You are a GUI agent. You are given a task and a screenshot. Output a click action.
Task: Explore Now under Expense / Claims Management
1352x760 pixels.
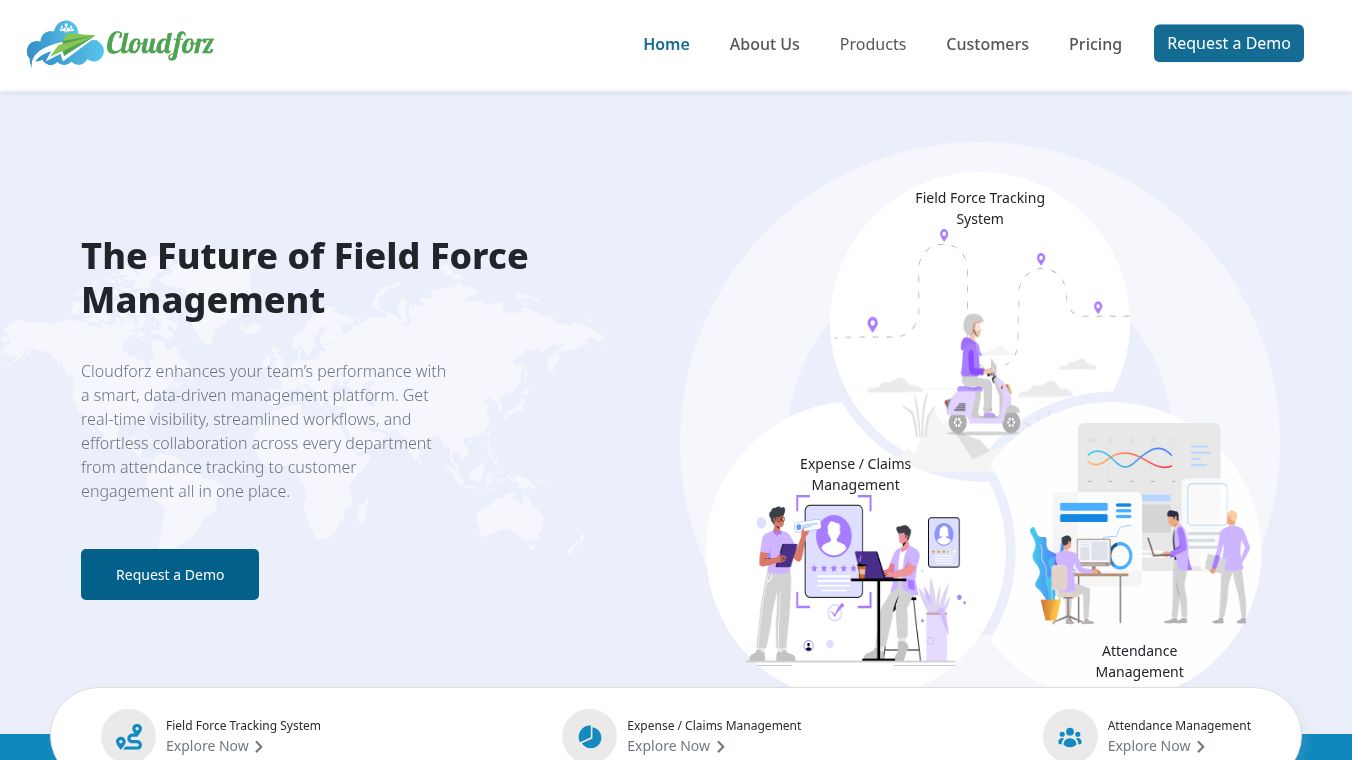[x=668, y=746]
